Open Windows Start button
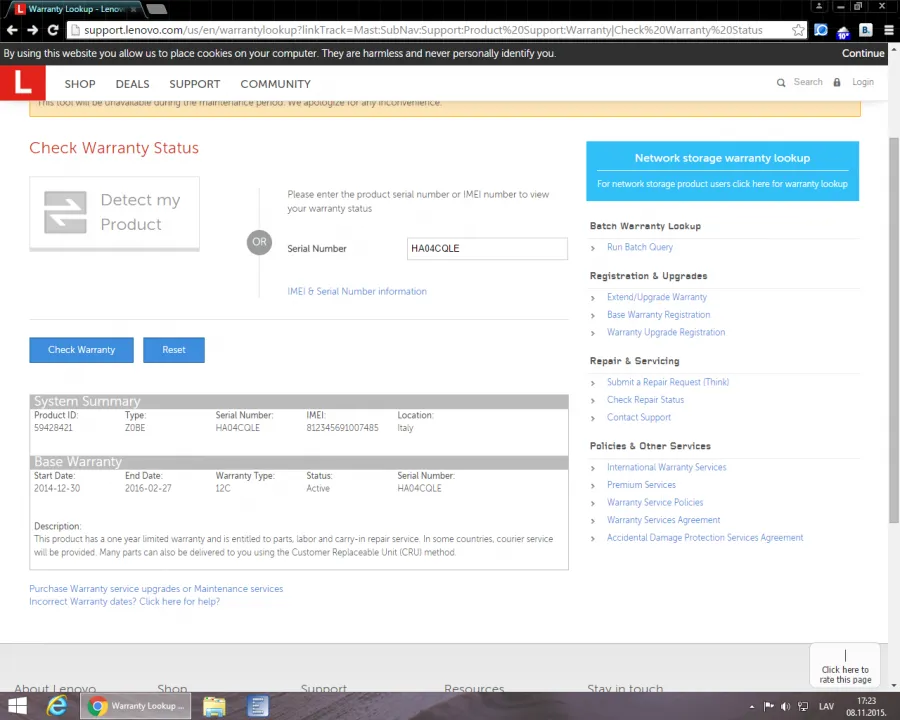The width and height of the screenshot is (900, 720). pos(17,706)
